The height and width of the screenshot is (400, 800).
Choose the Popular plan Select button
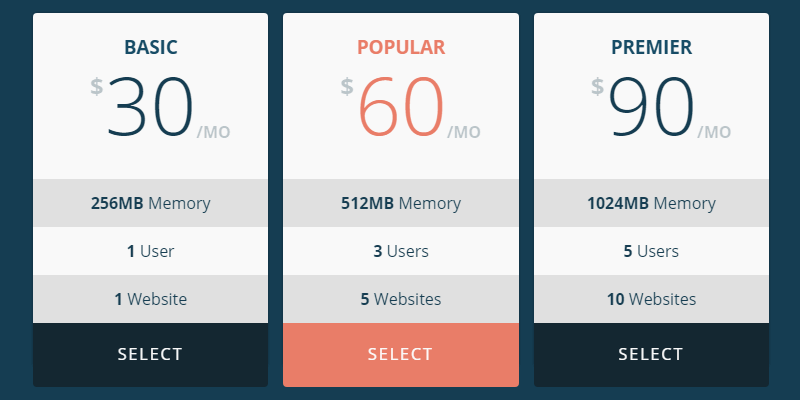400,354
